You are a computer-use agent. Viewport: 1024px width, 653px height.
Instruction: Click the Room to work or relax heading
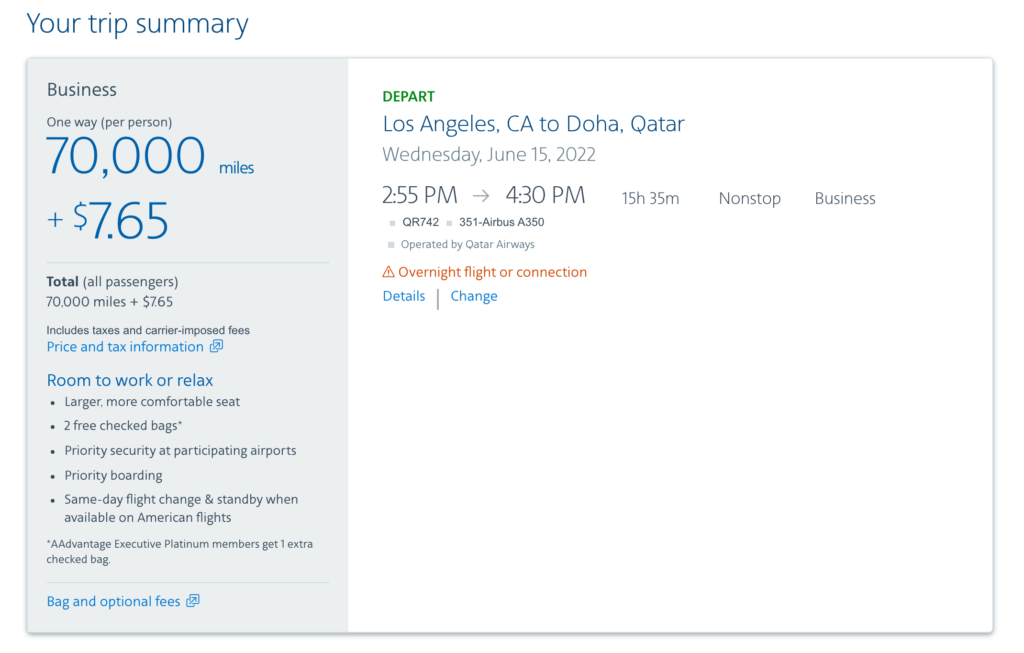129,380
